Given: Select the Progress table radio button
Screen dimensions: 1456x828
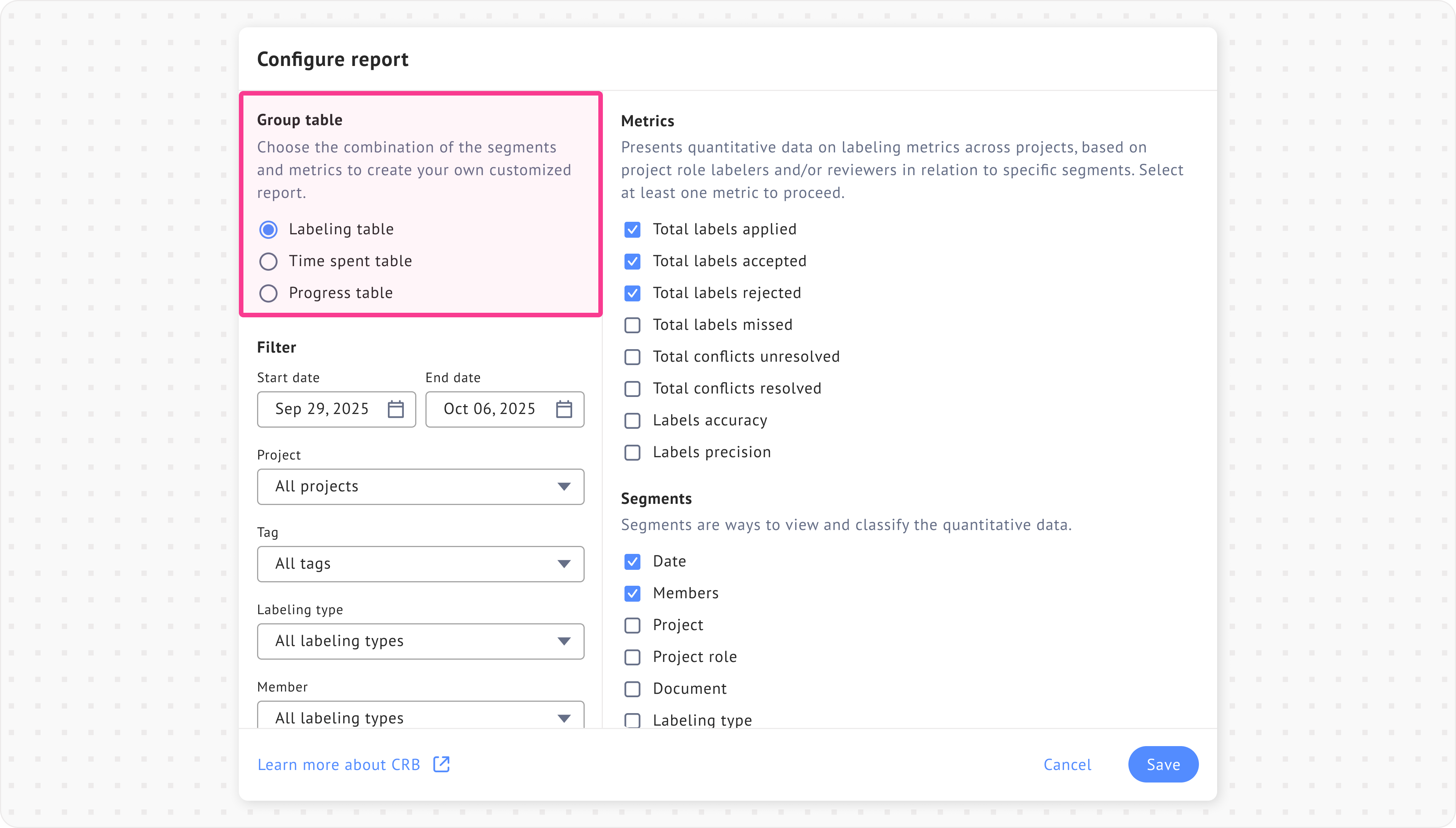Looking at the screenshot, I should pos(268,293).
